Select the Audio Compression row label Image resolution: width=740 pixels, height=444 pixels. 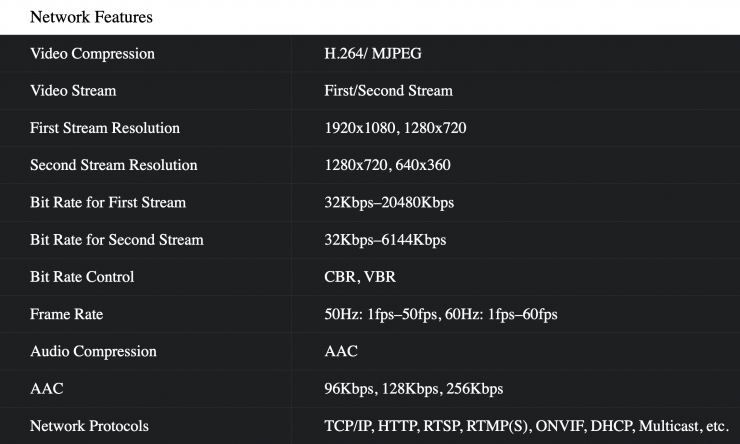point(93,352)
